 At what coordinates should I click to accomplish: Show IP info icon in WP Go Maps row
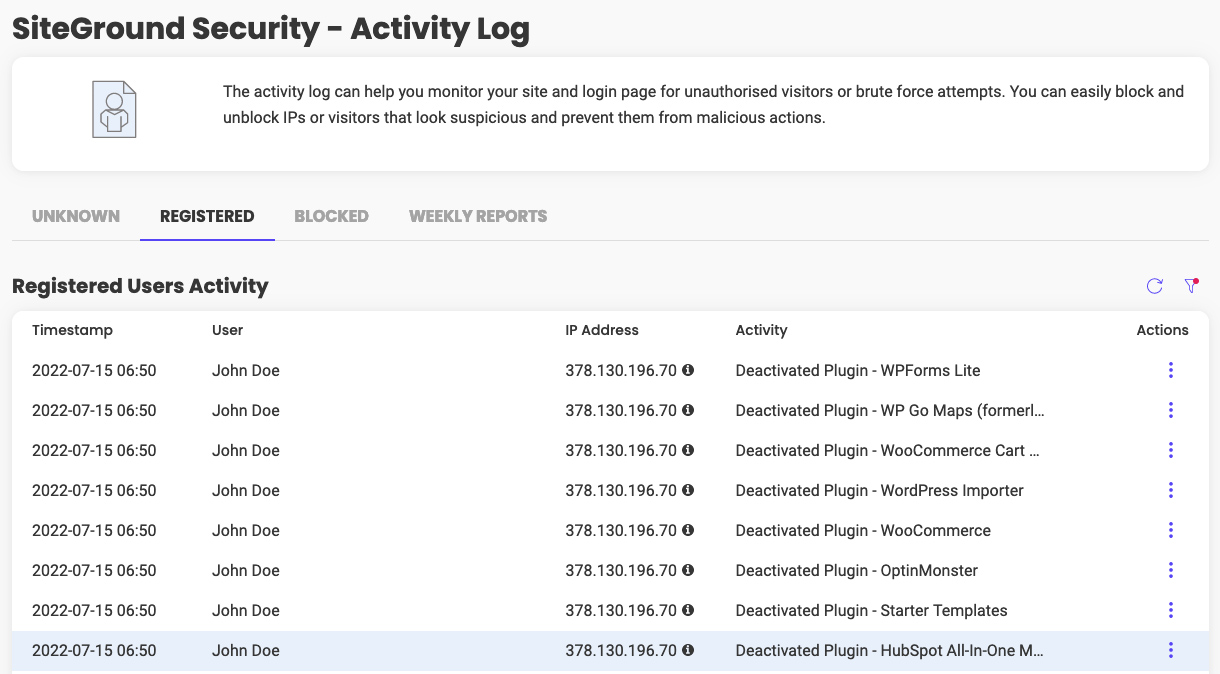(x=688, y=410)
